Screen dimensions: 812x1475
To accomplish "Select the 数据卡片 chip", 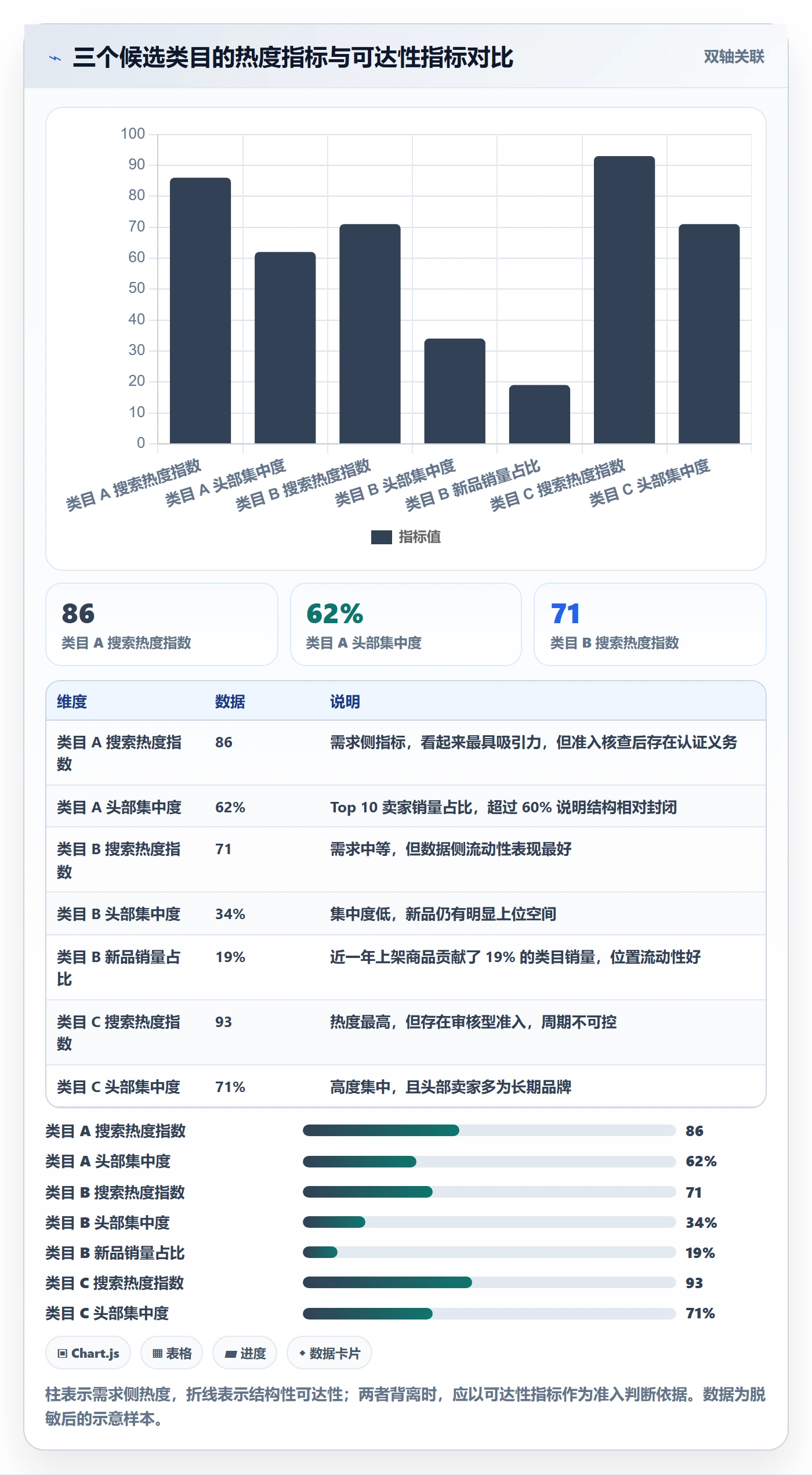I will pyautogui.click(x=329, y=1353).
